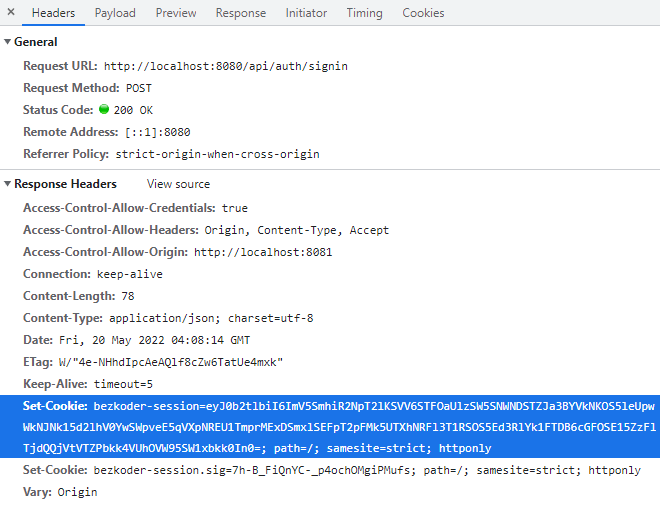This screenshot has width=660, height=510.
Task: Click the green status code indicator dot
Action: [x=103, y=110]
